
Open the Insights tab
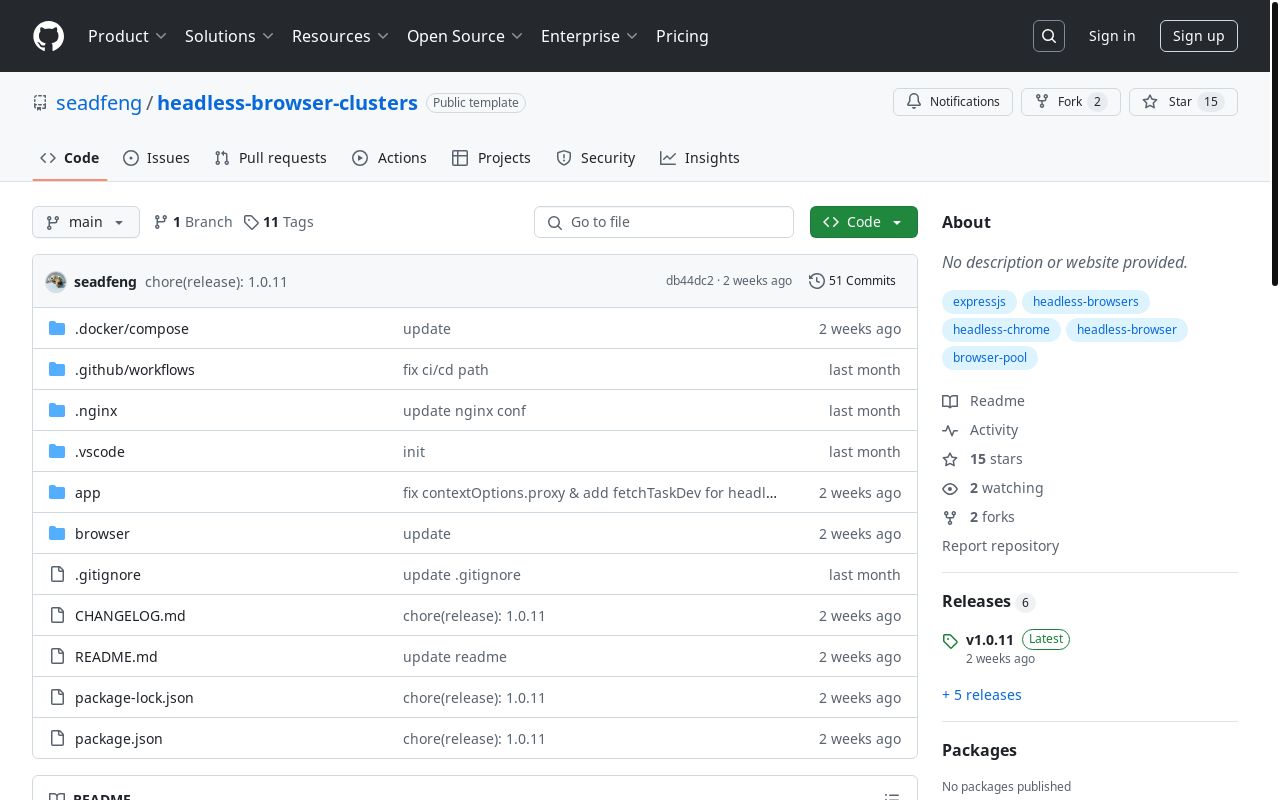coord(700,158)
